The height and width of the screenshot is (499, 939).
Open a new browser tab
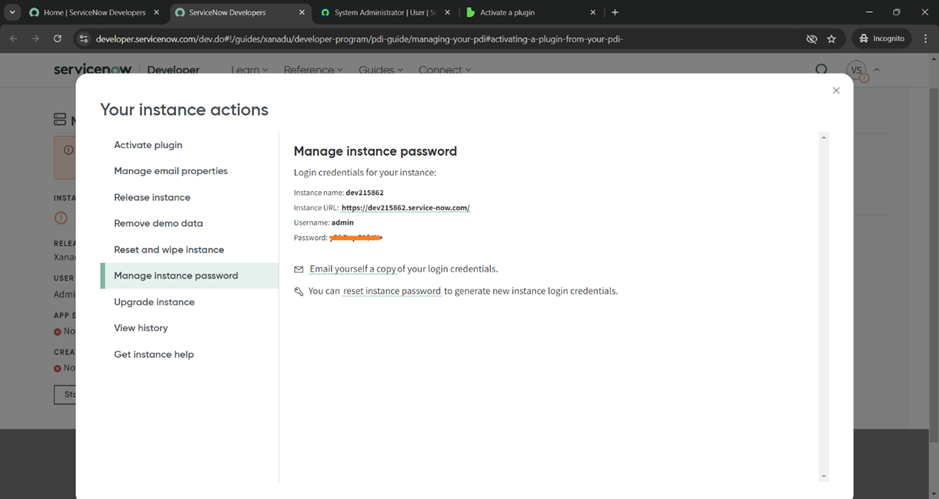(615, 12)
